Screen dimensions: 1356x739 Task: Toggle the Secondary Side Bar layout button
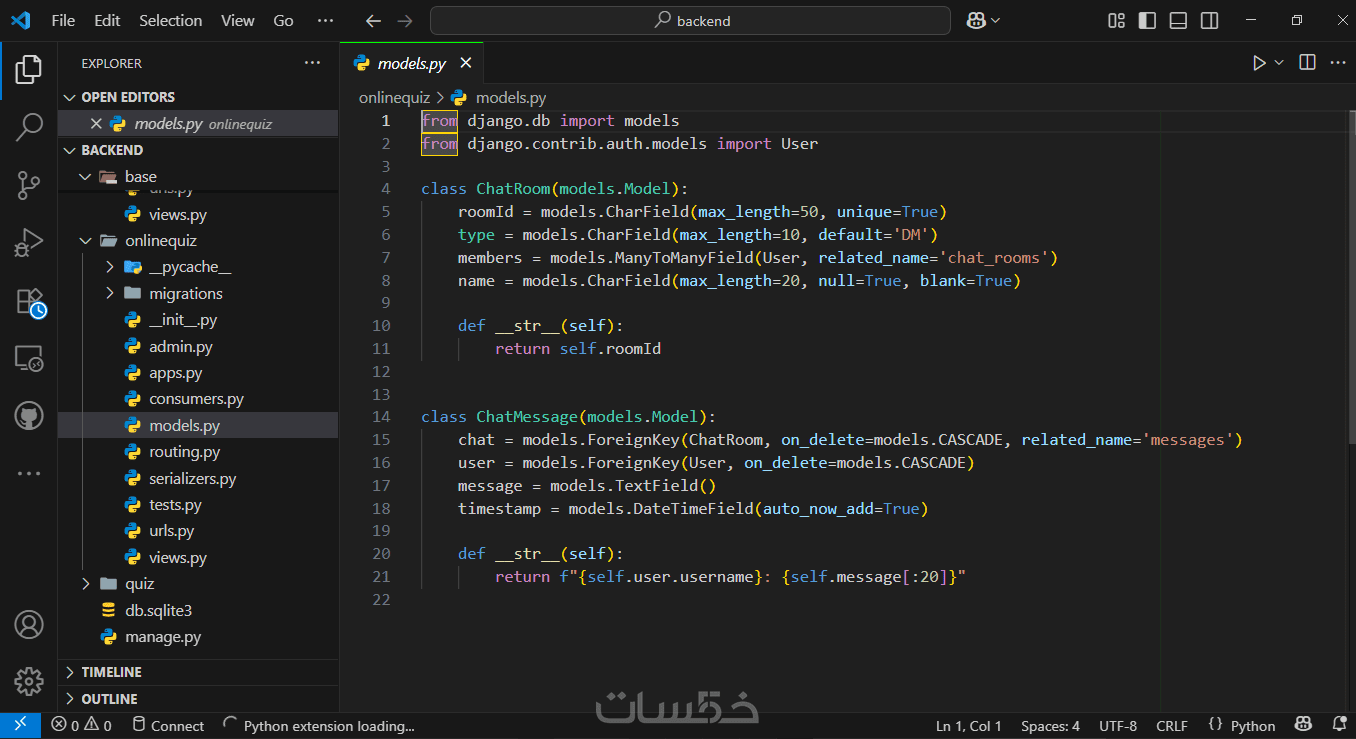1209,20
